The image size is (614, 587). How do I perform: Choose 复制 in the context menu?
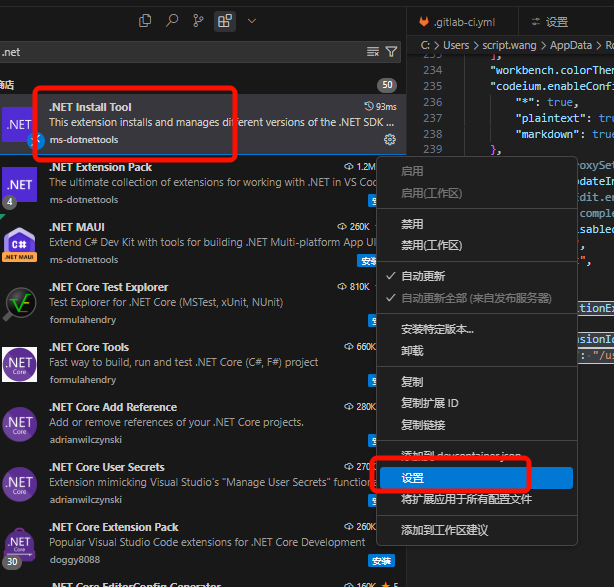click(477, 382)
